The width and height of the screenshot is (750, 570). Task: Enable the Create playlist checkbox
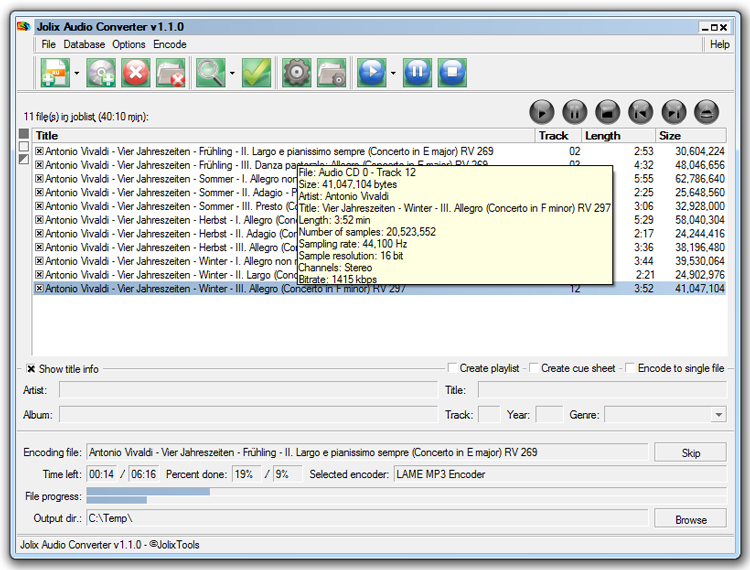(x=453, y=368)
